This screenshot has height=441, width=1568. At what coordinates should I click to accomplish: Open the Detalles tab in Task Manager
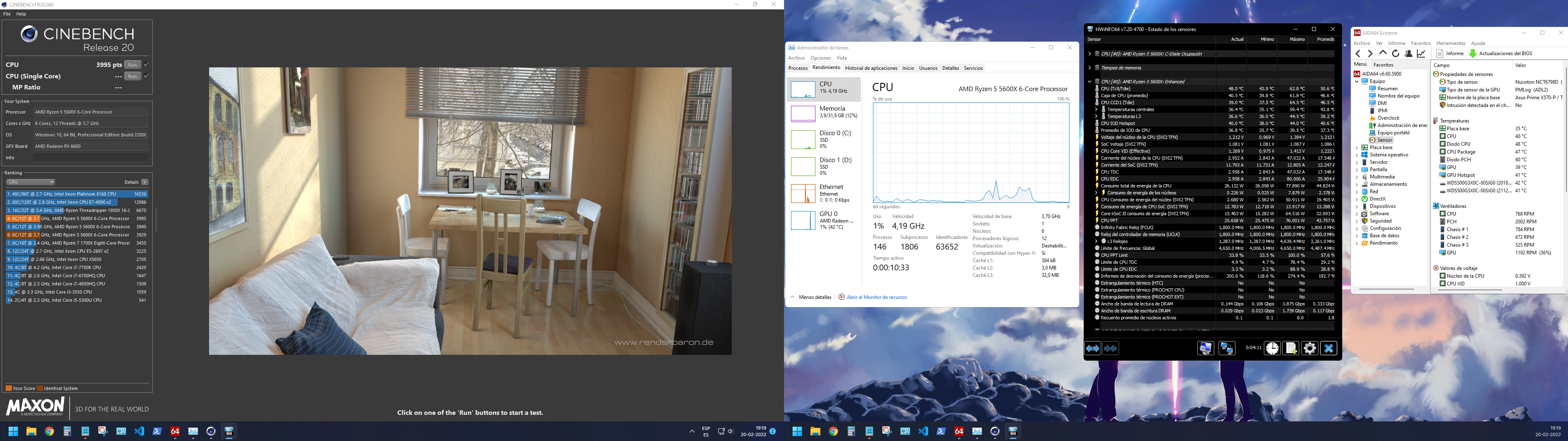click(x=950, y=68)
